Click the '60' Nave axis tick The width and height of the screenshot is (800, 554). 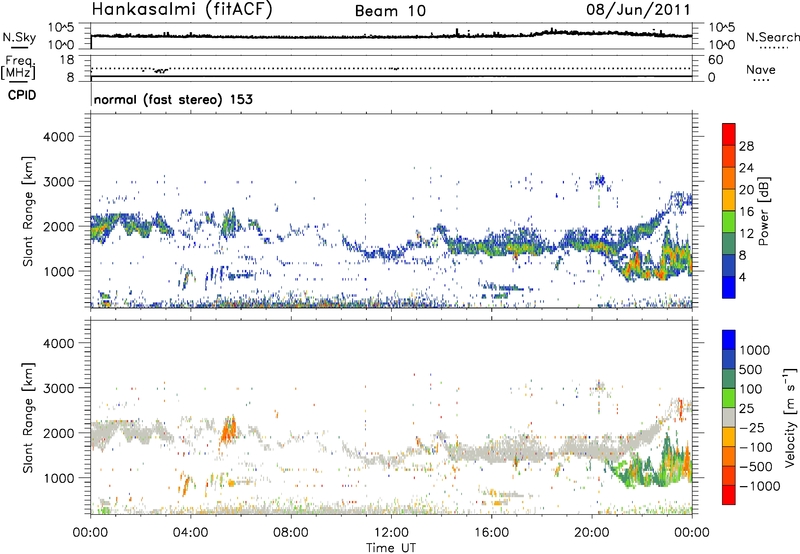[x=715, y=60]
